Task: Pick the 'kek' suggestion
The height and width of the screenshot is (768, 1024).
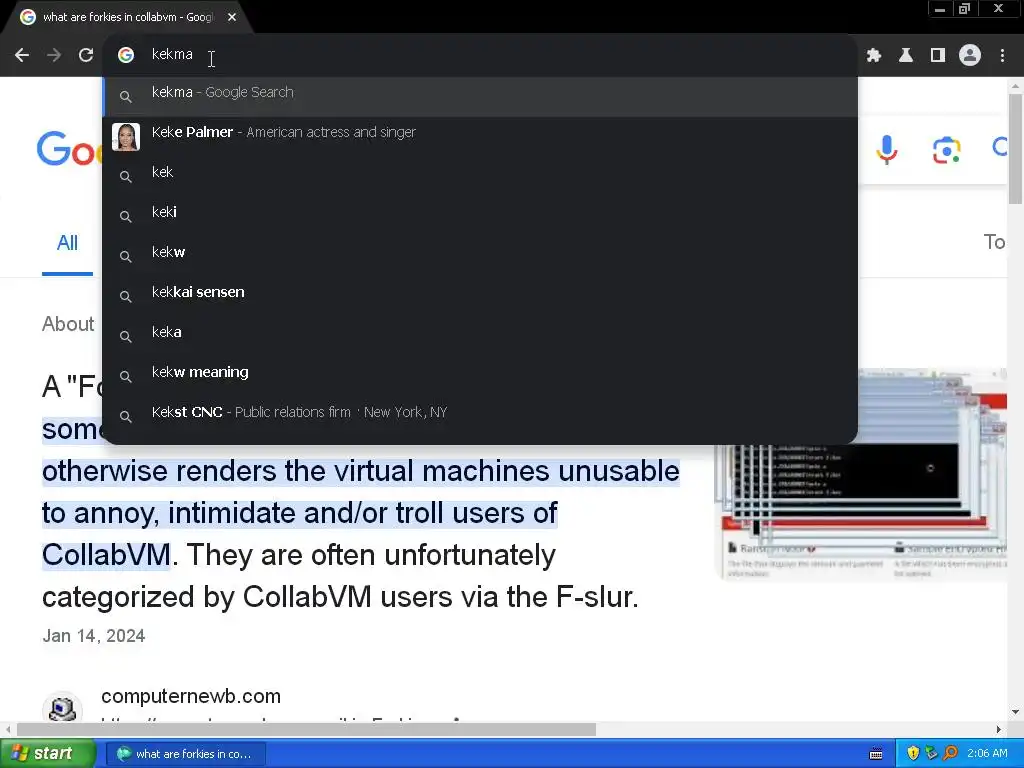Action: click(x=480, y=176)
